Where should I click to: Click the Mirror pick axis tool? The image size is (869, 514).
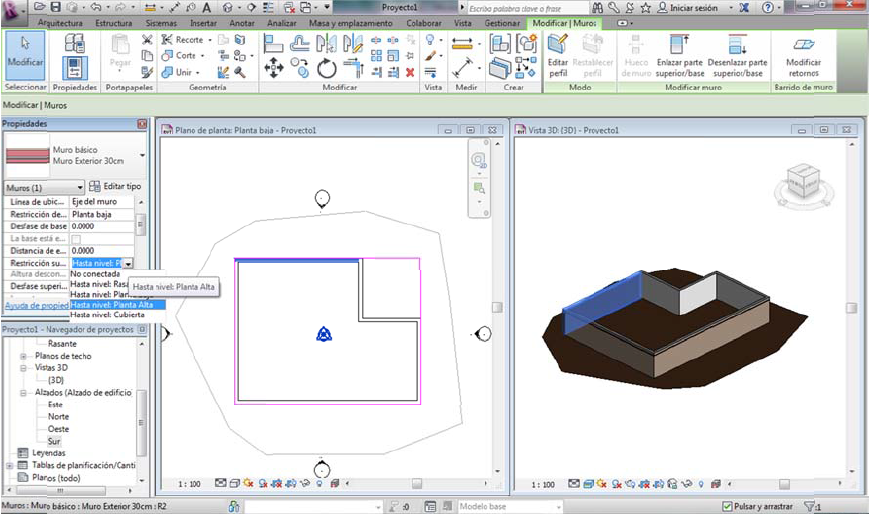(326, 43)
